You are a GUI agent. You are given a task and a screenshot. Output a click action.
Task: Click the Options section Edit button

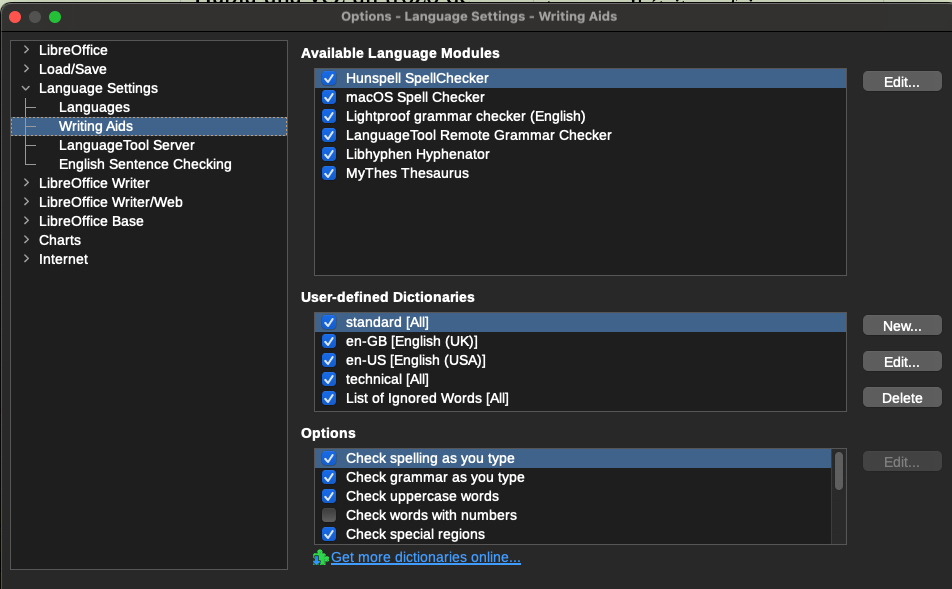(x=902, y=462)
